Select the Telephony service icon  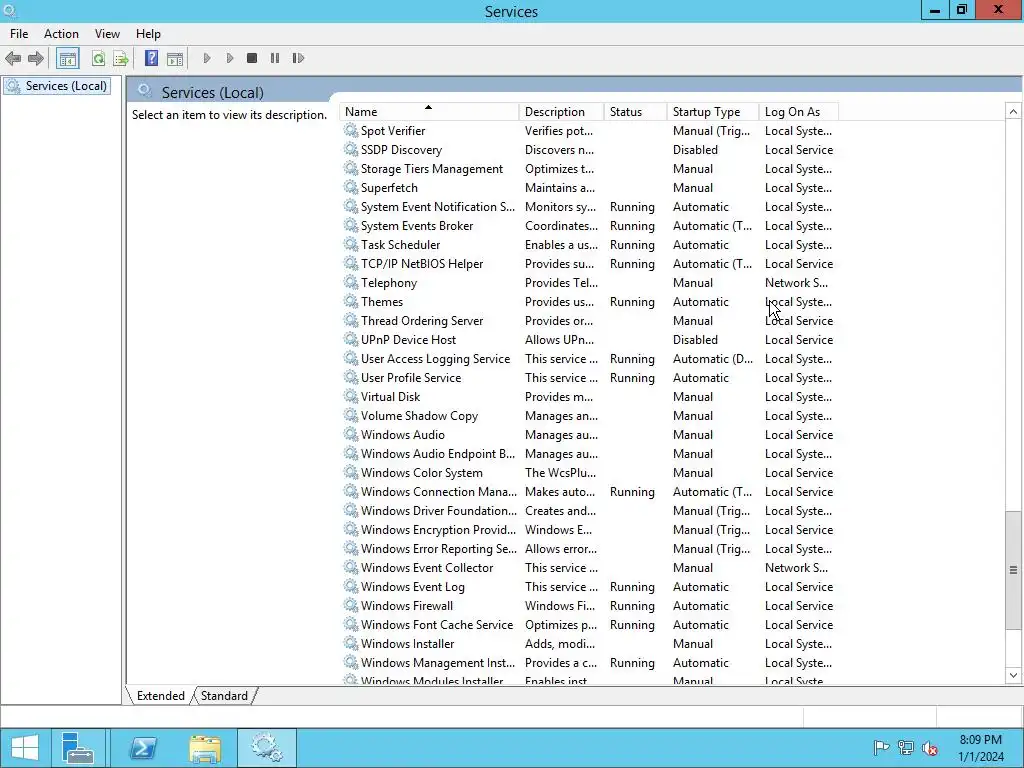(351, 283)
